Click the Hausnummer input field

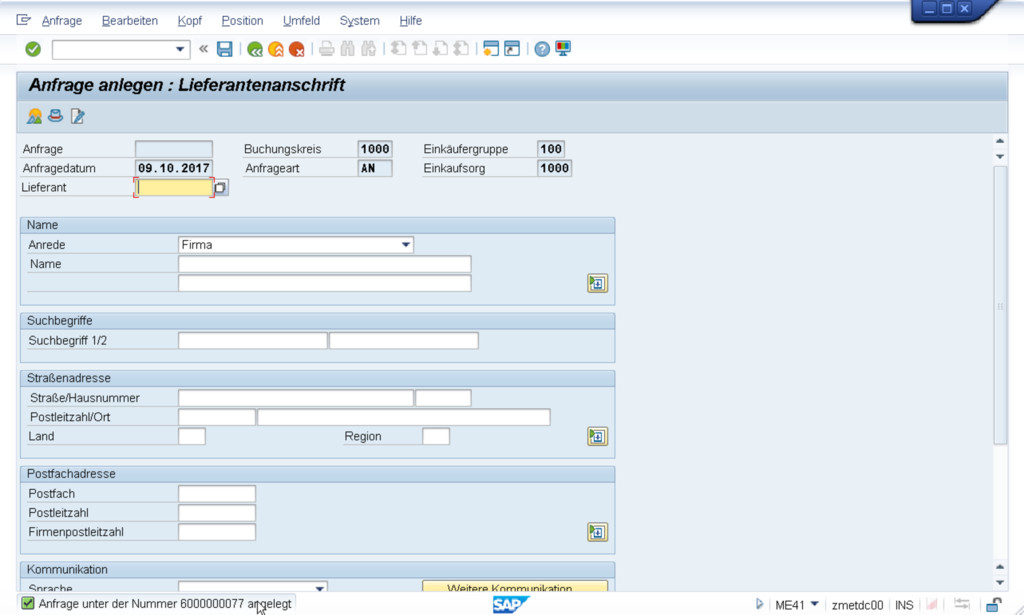point(443,398)
